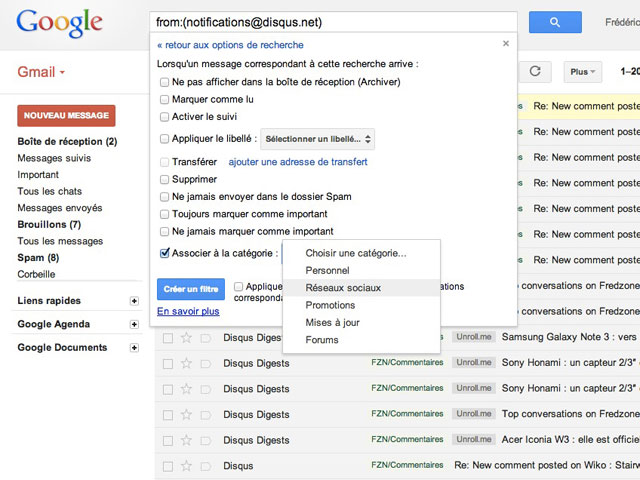The height and width of the screenshot is (480, 640).
Task: Select the Wiko Disqus message checkbox
Action: [168, 466]
